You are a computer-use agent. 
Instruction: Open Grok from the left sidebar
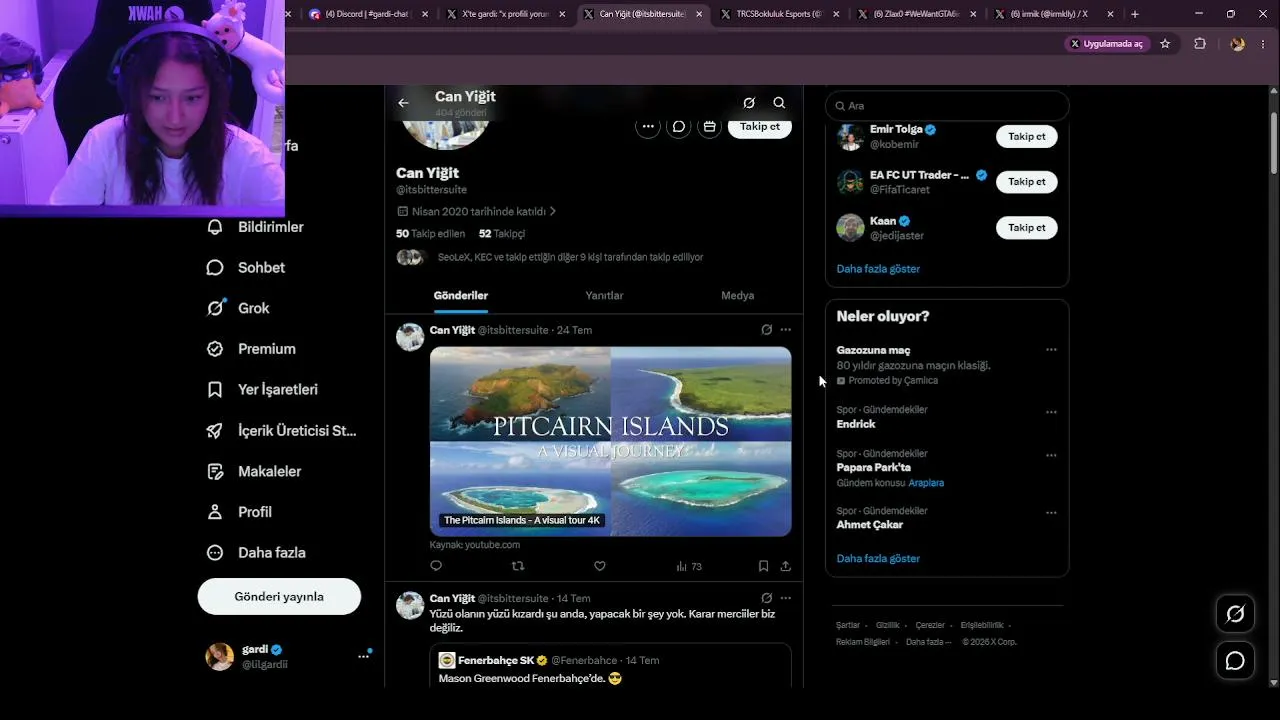click(238, 308)
